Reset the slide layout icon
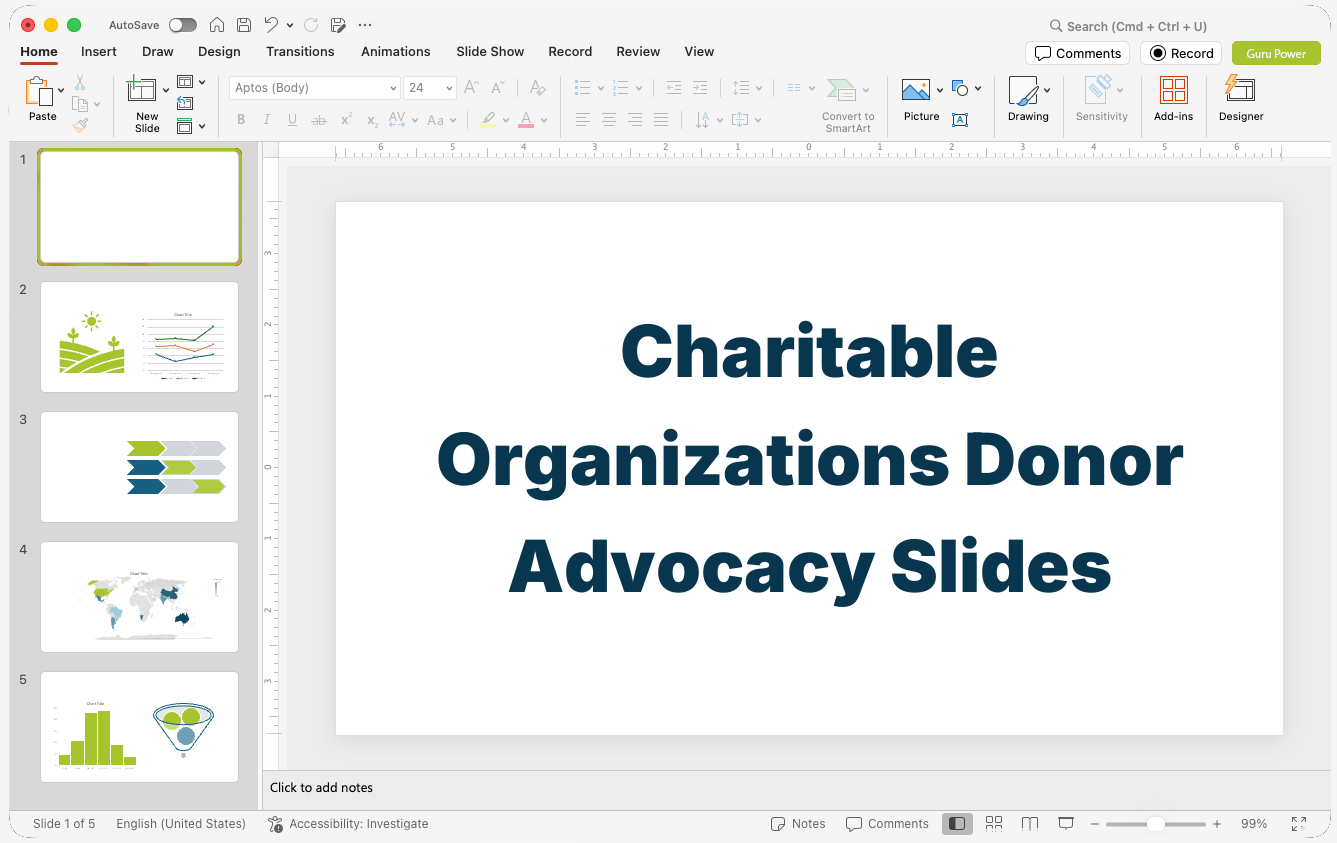 tap(185, 103)
